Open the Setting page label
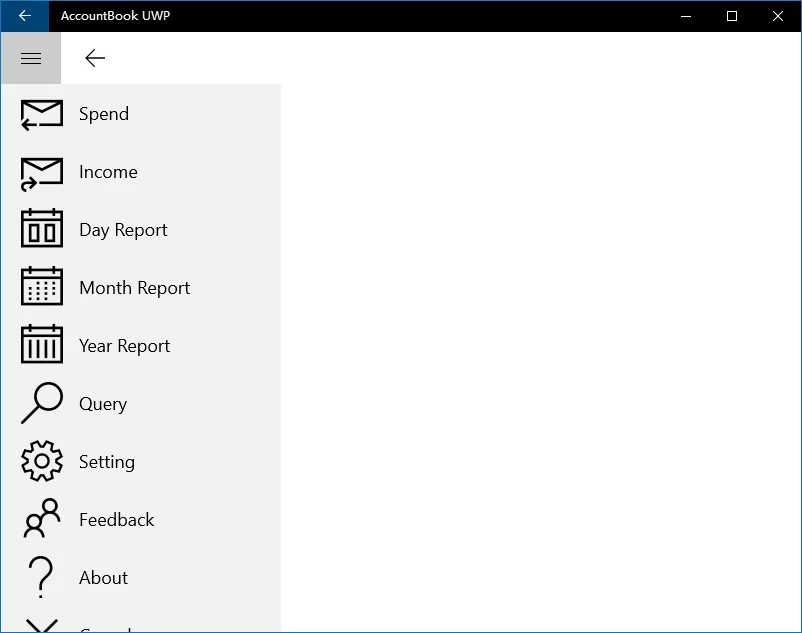Viewport: 802px width, 633px height. point(107,462)
